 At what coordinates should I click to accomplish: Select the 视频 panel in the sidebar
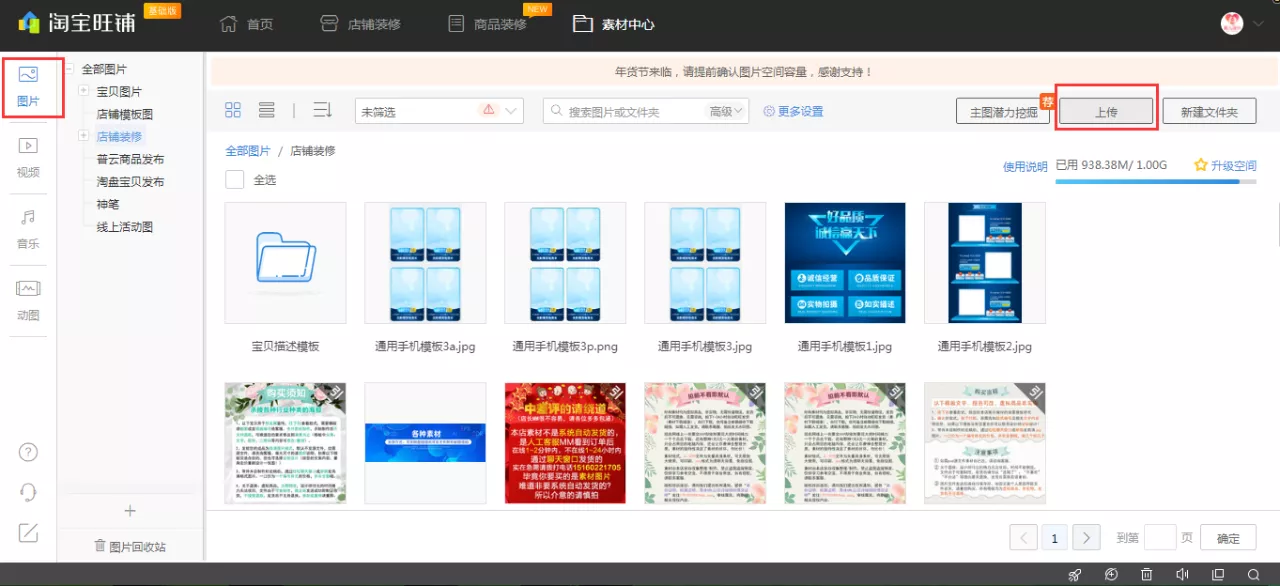(28, 155)
